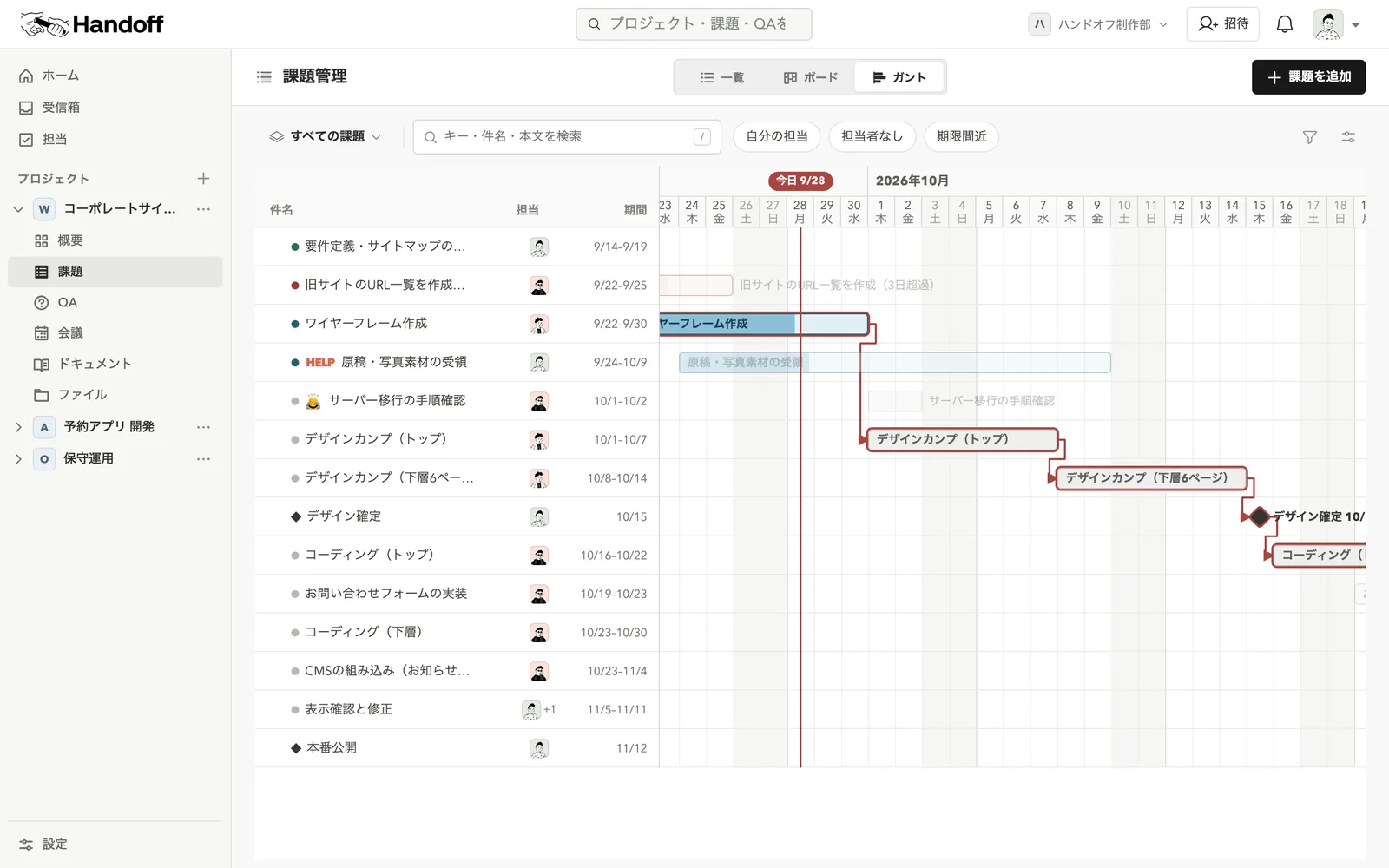This screenshot has height=868, width=1389.
Task: Open 予約アプリ 開発 more options menu
Action: coord(203,427)
